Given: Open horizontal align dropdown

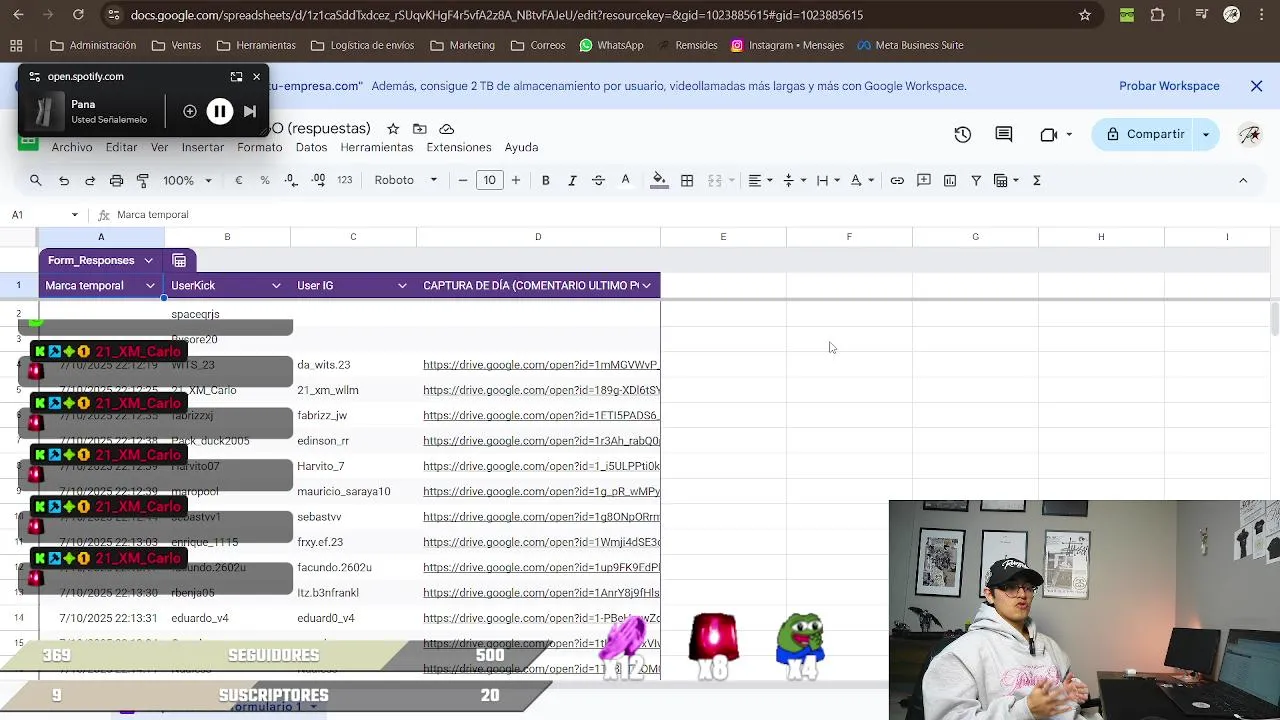Looking at the screenshot, I should [x=761, y=180].
